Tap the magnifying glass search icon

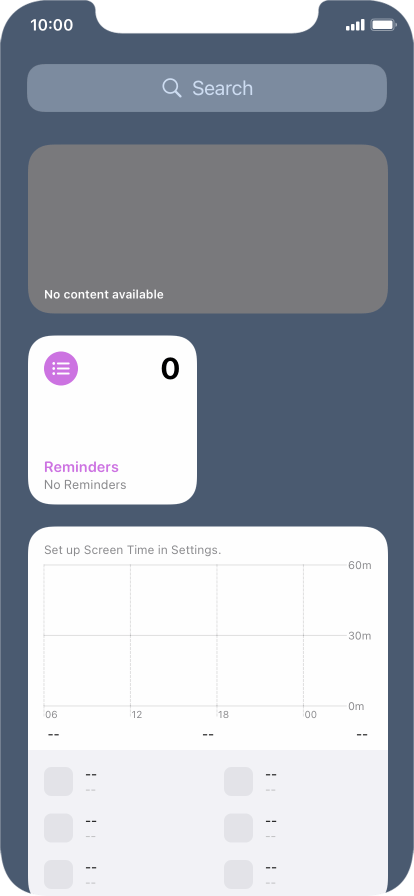click(x=172, y=88)
